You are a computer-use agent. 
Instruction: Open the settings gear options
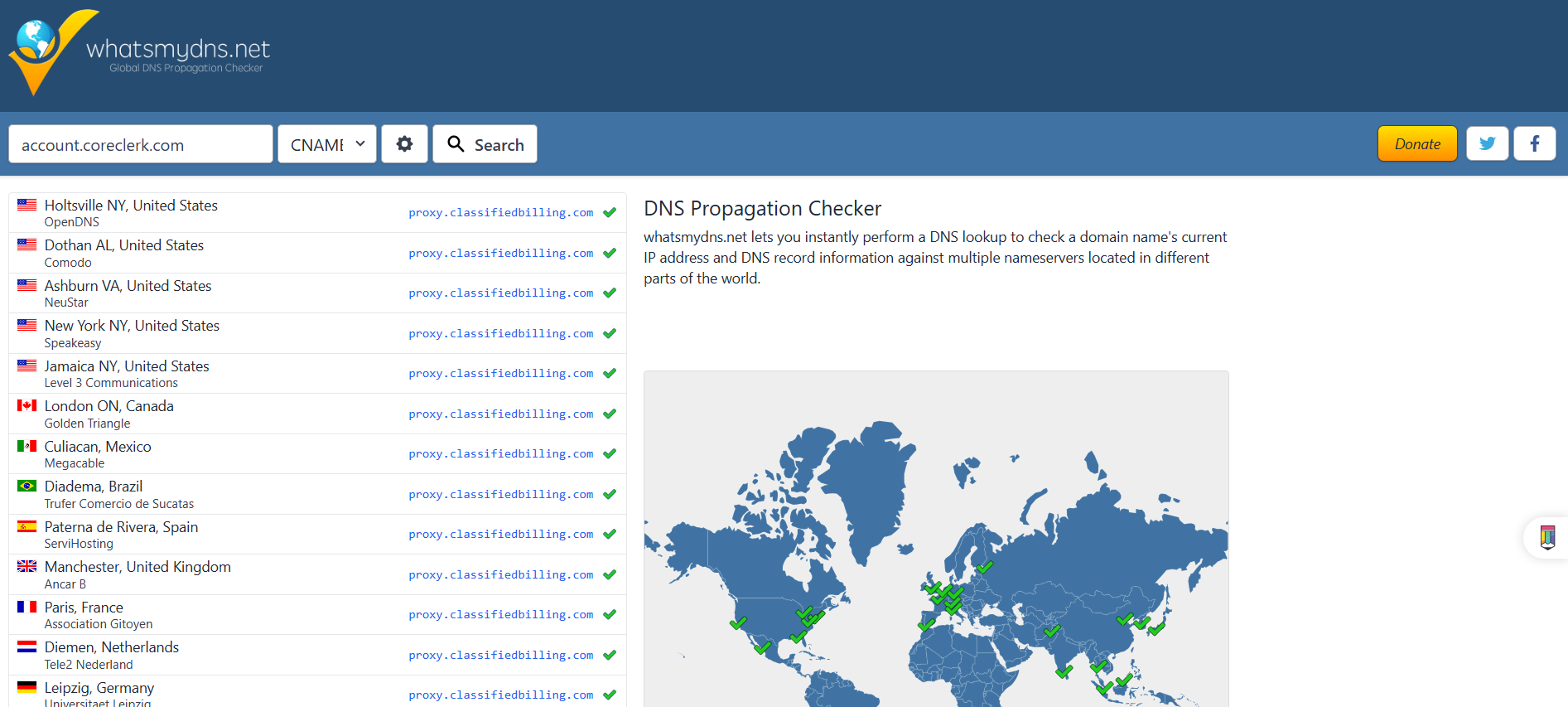click(404, 144)
